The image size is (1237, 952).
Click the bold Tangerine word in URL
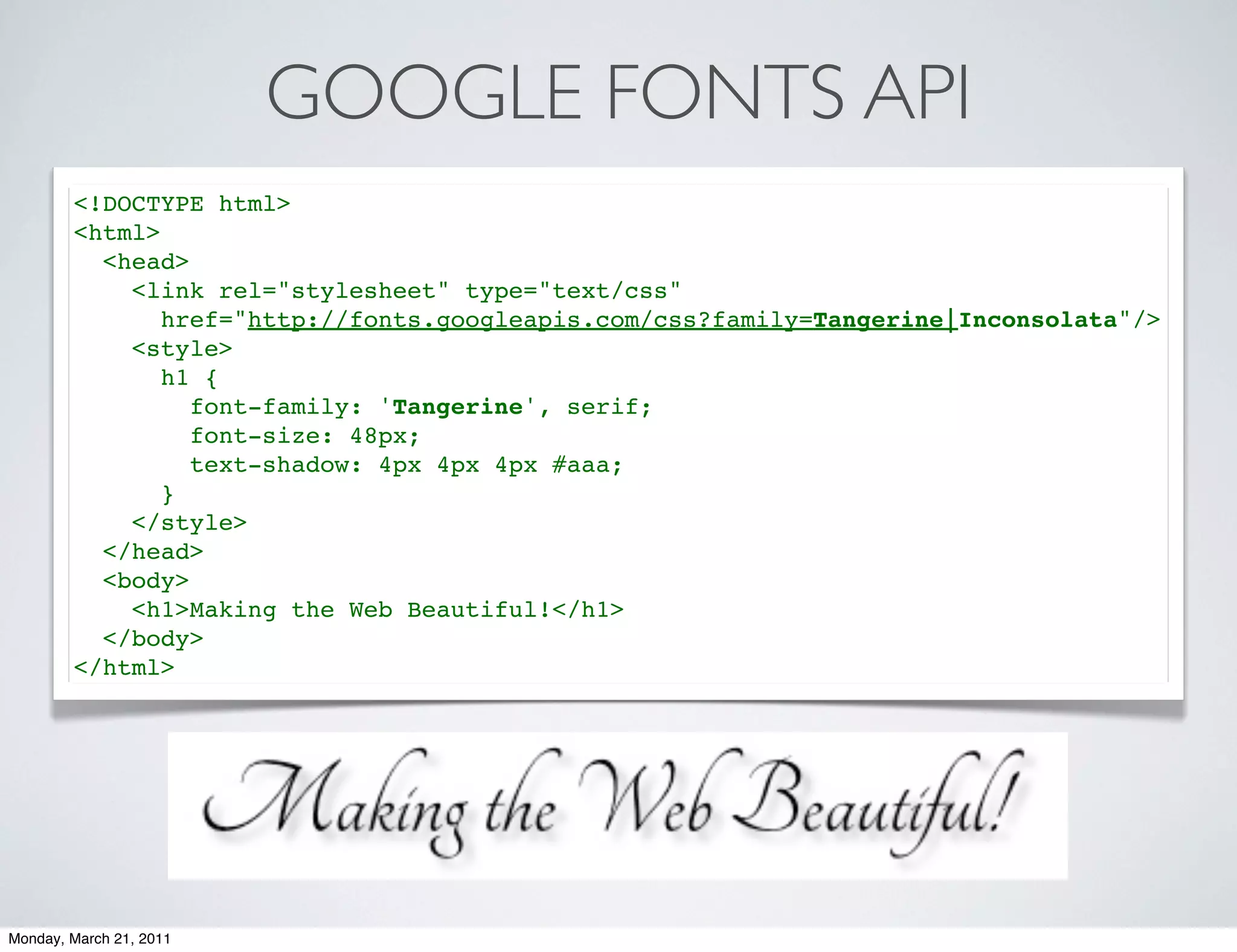pos(878,320)
